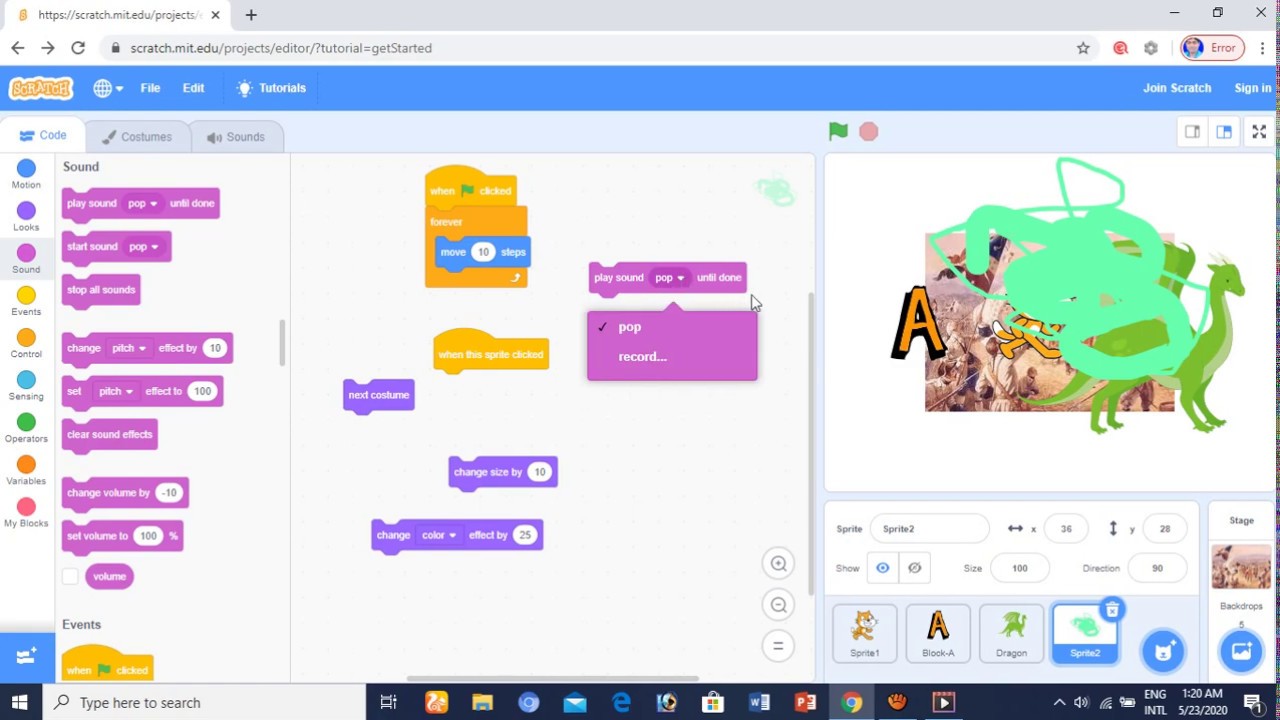Open Choose a Sprite button
This screenshot has height=720, width=1280.
pos(1163,651)
